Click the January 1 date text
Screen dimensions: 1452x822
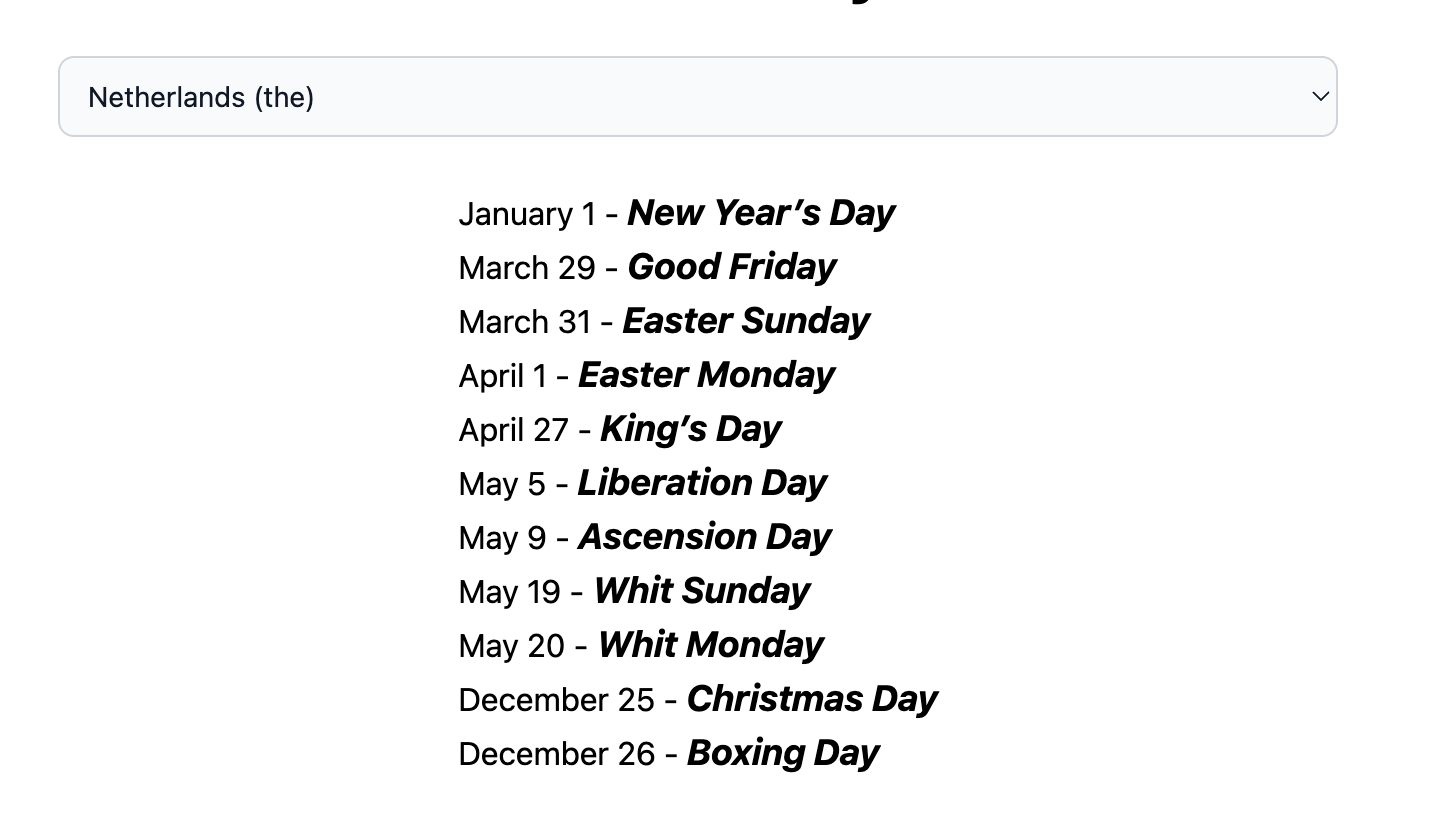[x=527, y=214]
